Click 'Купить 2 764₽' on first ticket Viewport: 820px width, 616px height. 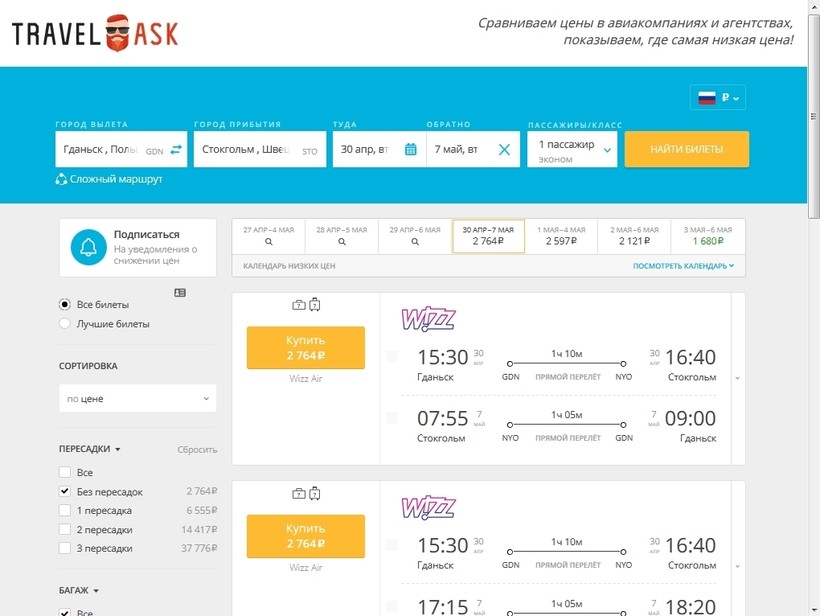pos(305,348)
